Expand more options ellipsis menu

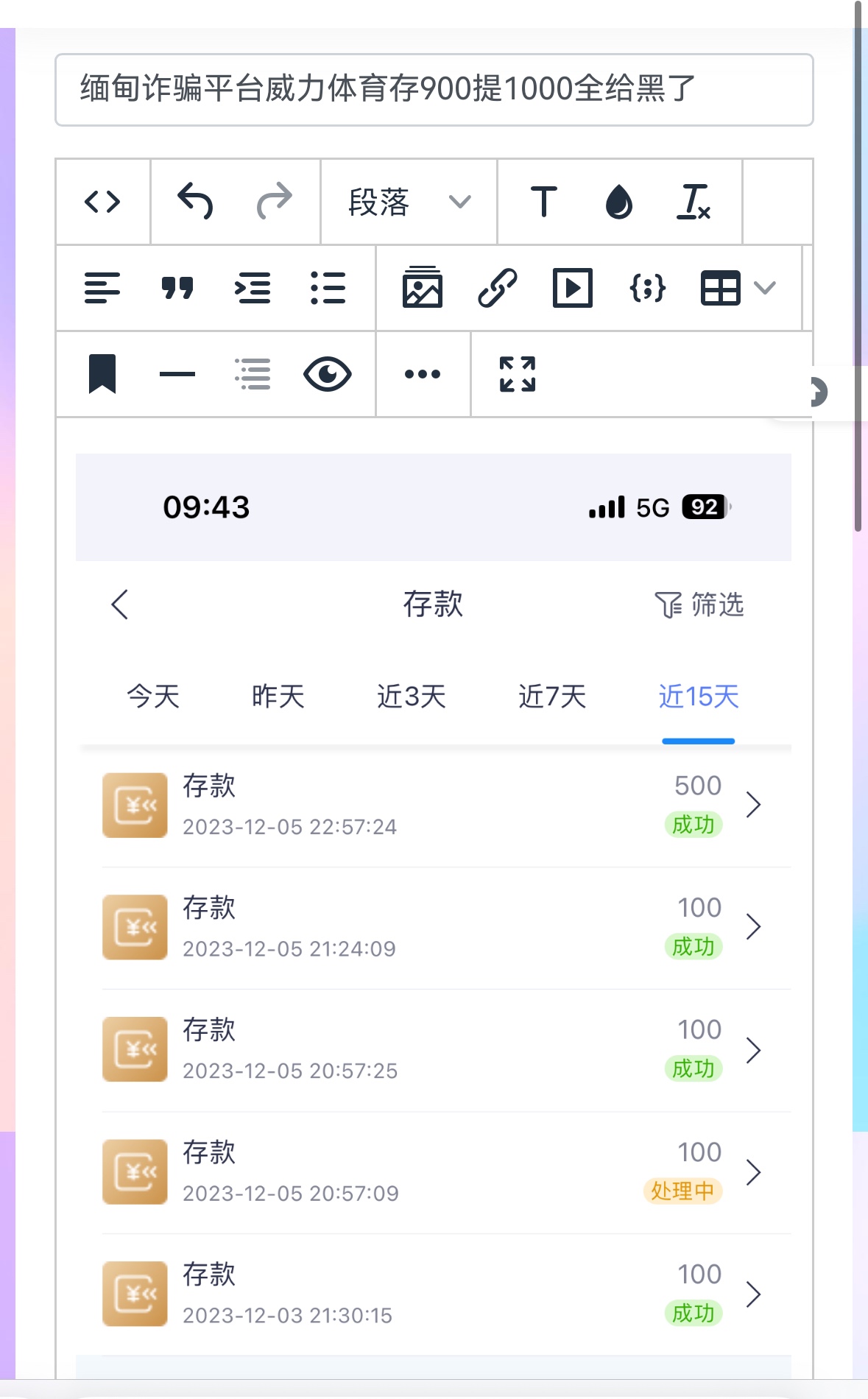pyautogui.click(x=423, y=374)
